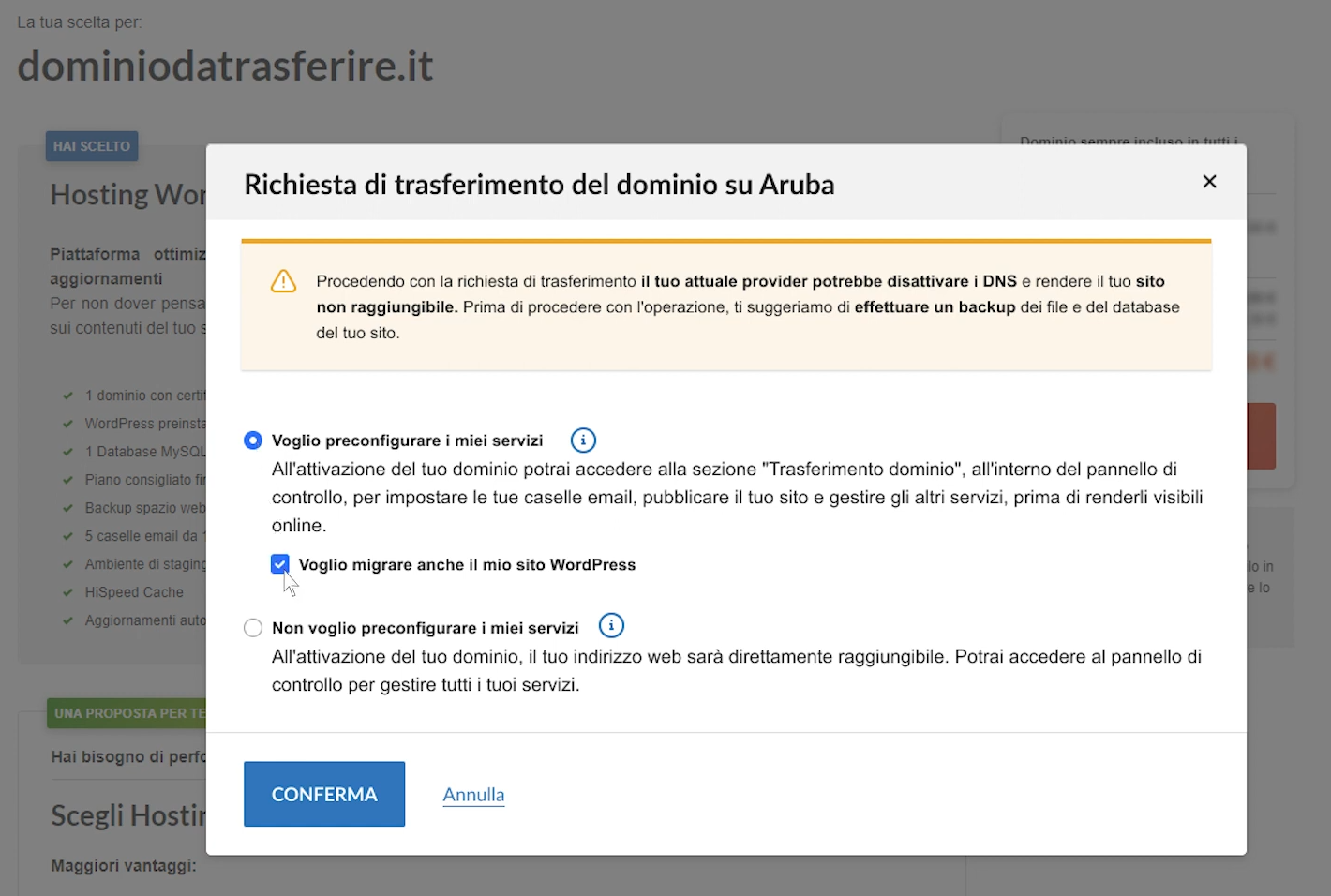The width and height of the screenshot is (1331, 896).
Task: Click checkmark next to "5 caselle email"
Action: tap(67, 536)
